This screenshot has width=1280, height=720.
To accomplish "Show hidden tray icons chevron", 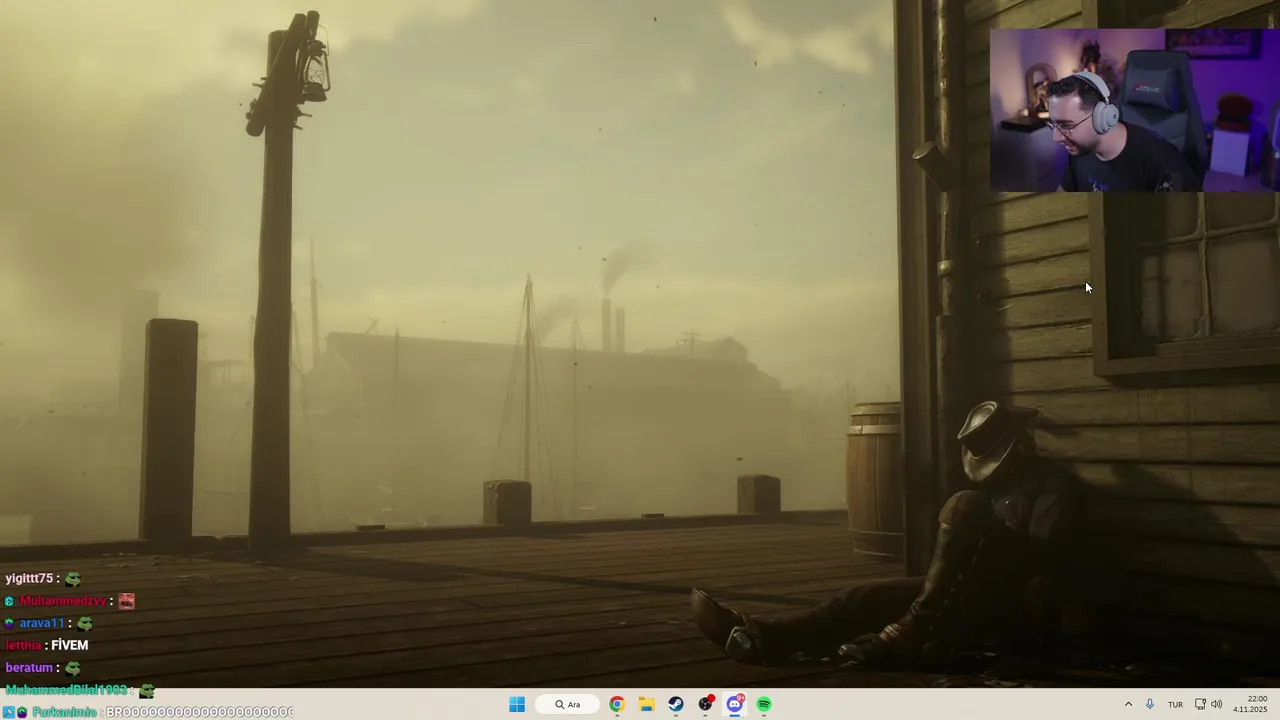I will (1128, 704).
